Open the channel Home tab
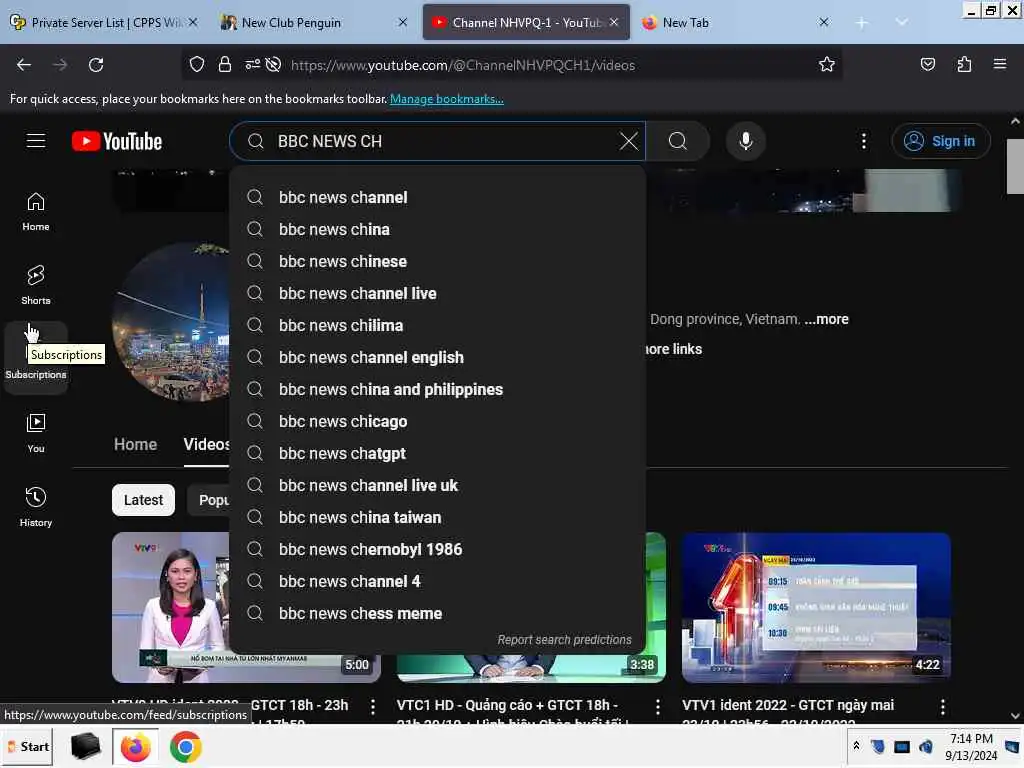Screen dimensions: 1024x768 point(135,445)
